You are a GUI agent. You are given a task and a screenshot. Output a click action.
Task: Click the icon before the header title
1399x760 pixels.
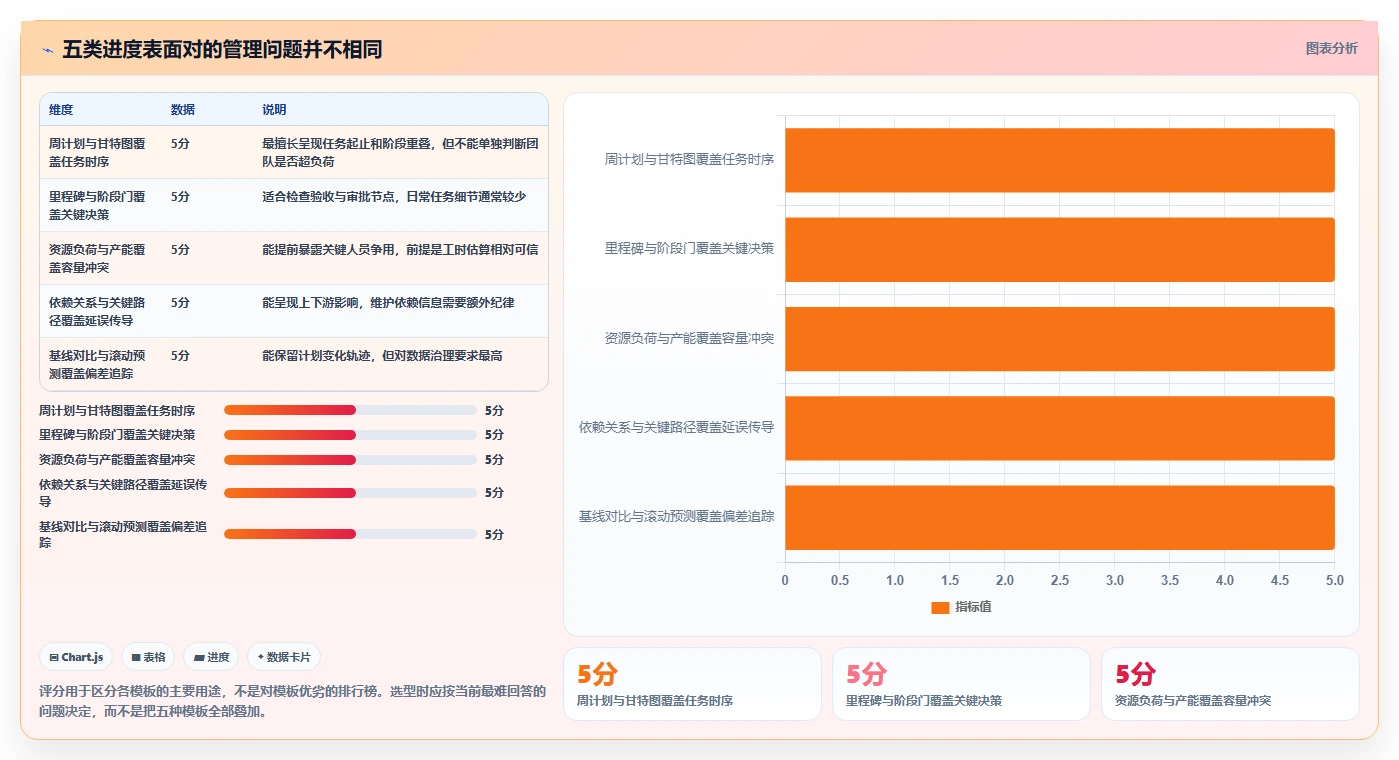(x=48, y=50)
